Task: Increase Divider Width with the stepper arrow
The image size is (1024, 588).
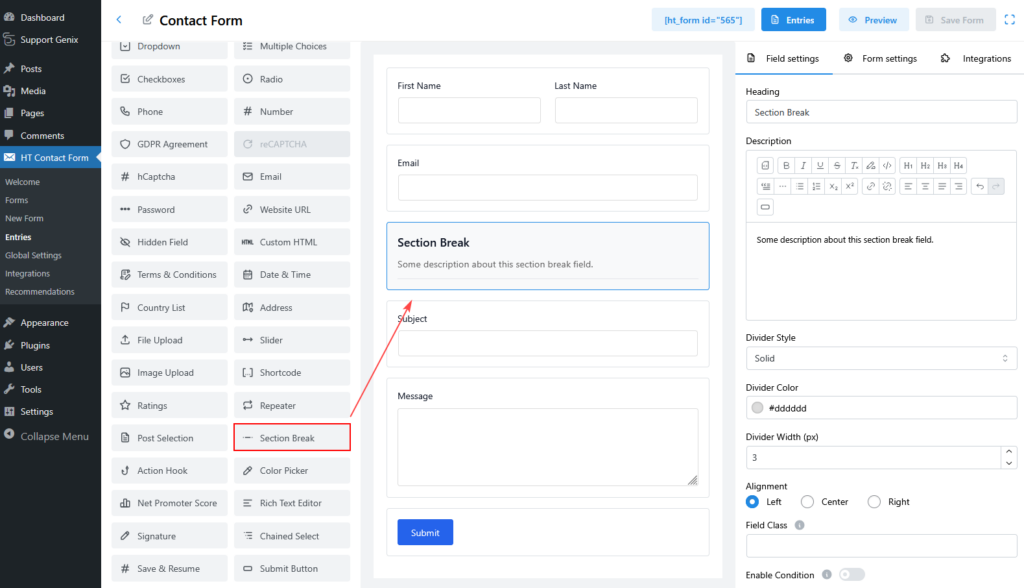Action: coord(1009,452)
